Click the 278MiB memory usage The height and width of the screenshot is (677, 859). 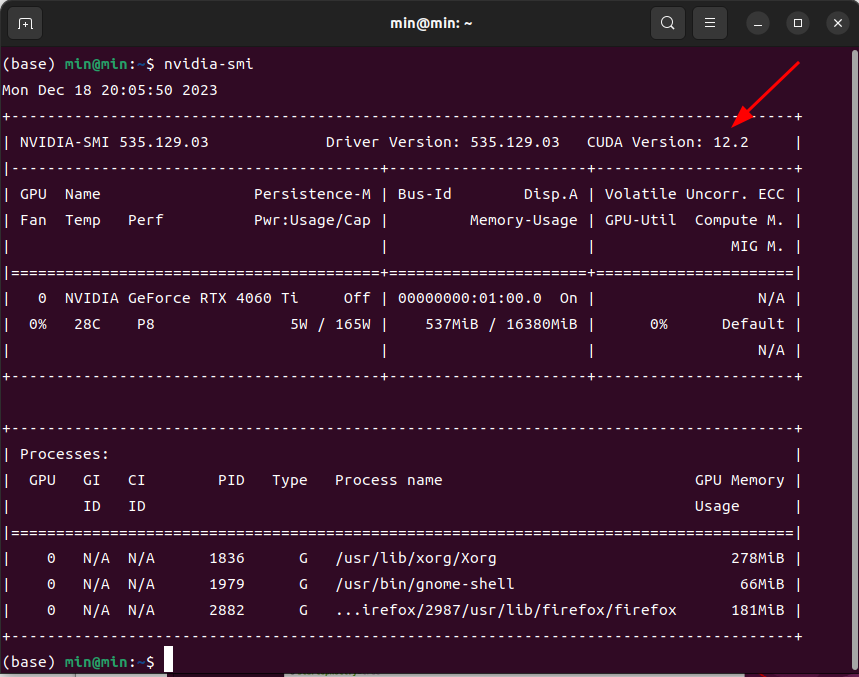click(758, 559)
